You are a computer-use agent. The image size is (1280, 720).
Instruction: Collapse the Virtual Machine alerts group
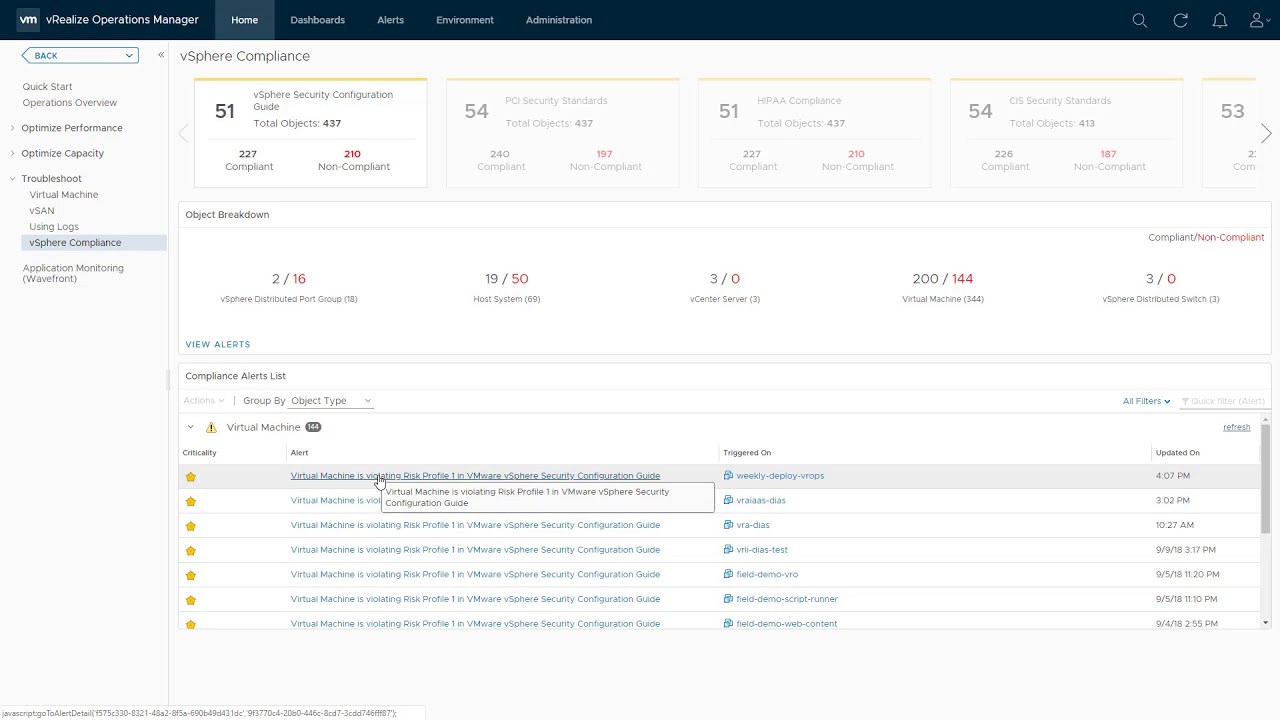190,428
